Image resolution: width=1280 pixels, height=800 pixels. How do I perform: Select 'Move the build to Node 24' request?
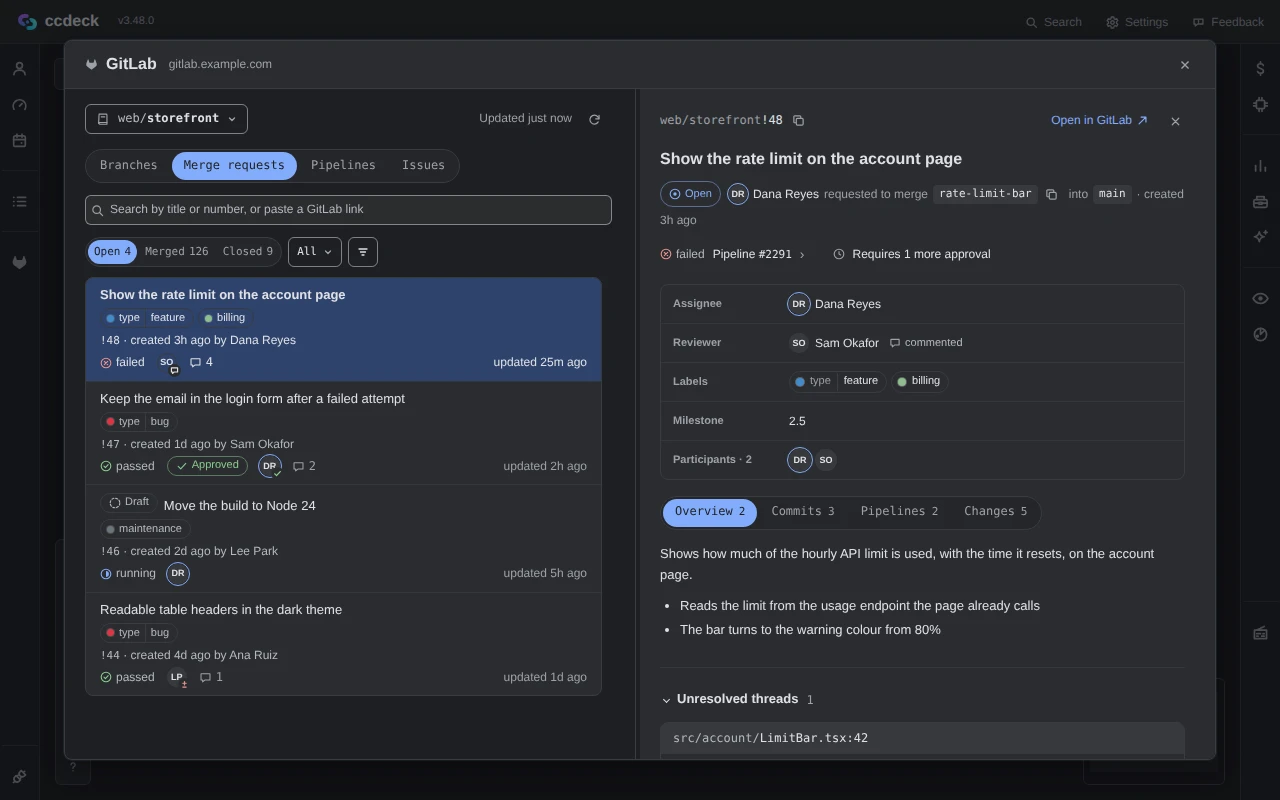[x=343, y=539]
